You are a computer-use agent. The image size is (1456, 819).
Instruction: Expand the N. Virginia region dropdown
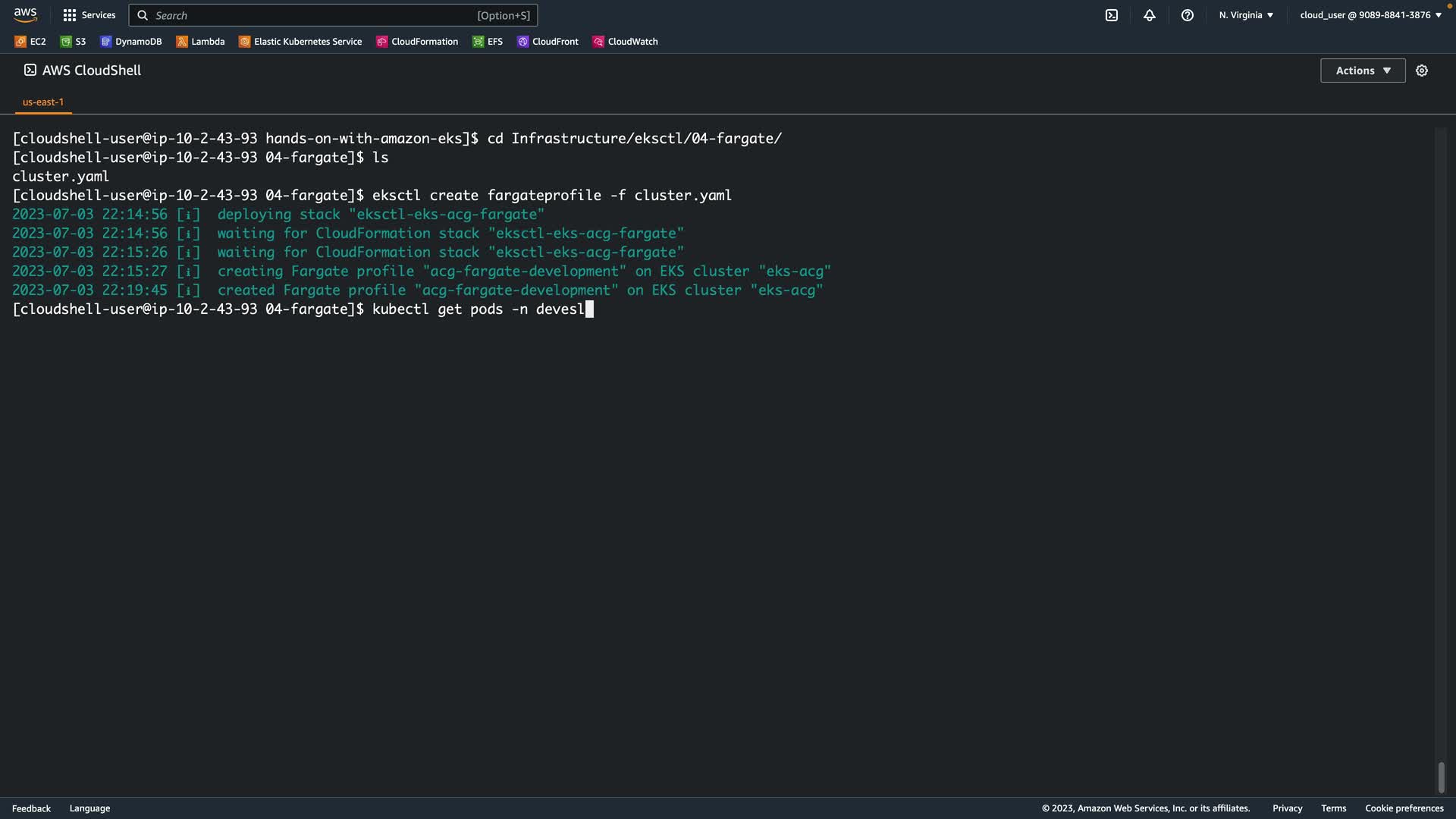click(x=1246, y=15)
